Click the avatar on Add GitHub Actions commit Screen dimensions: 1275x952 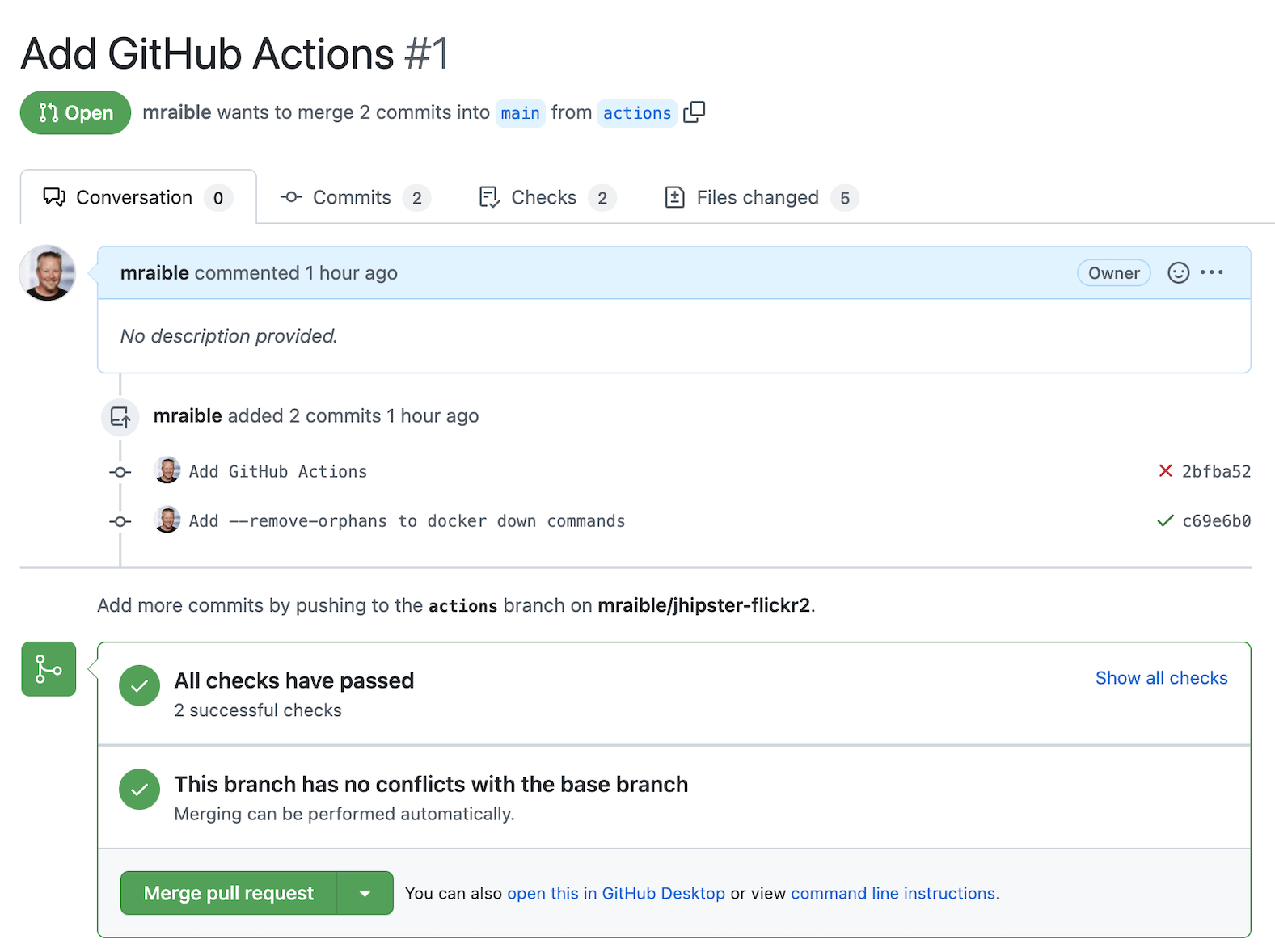click(x=167, y=470)
